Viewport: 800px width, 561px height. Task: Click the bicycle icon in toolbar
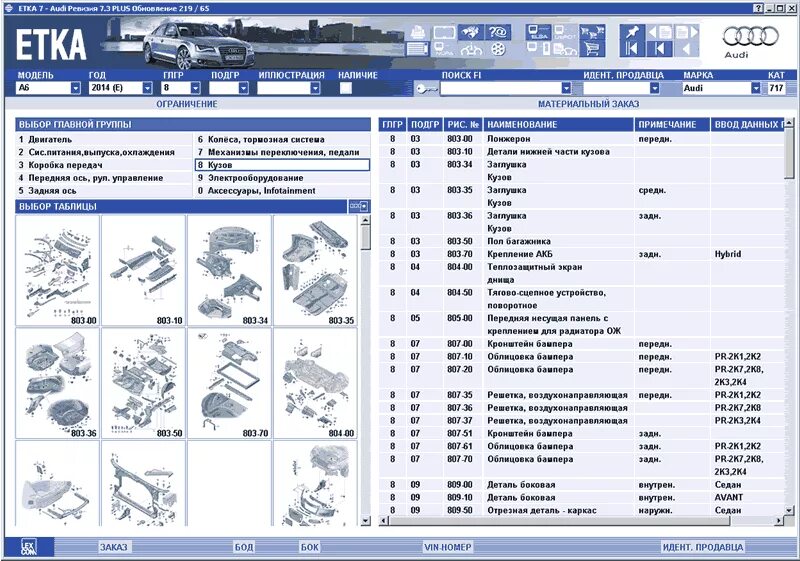470,50
